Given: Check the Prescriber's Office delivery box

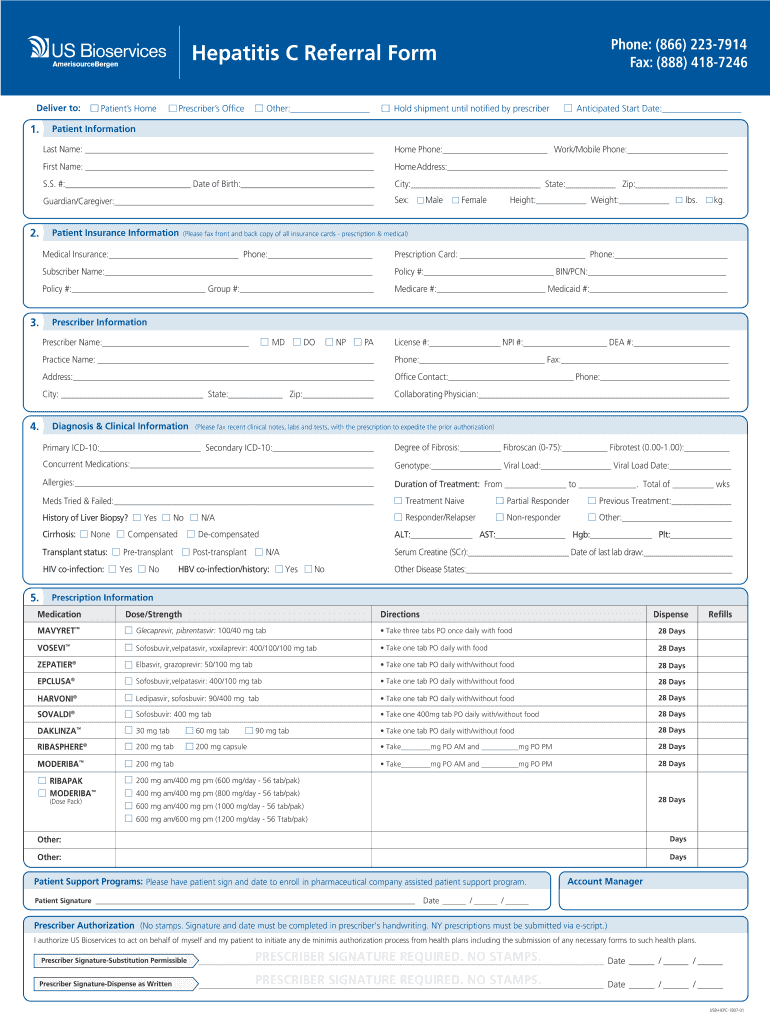Looking at the screenshot, I should [x=173, y=108].
